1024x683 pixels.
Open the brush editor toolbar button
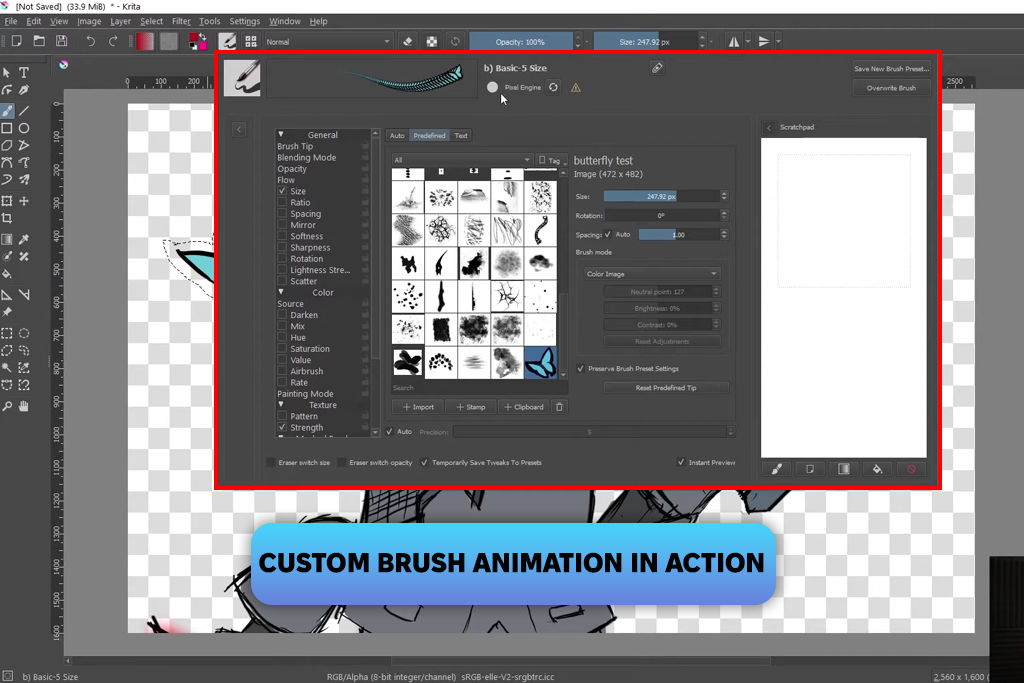tap(227, 42)
